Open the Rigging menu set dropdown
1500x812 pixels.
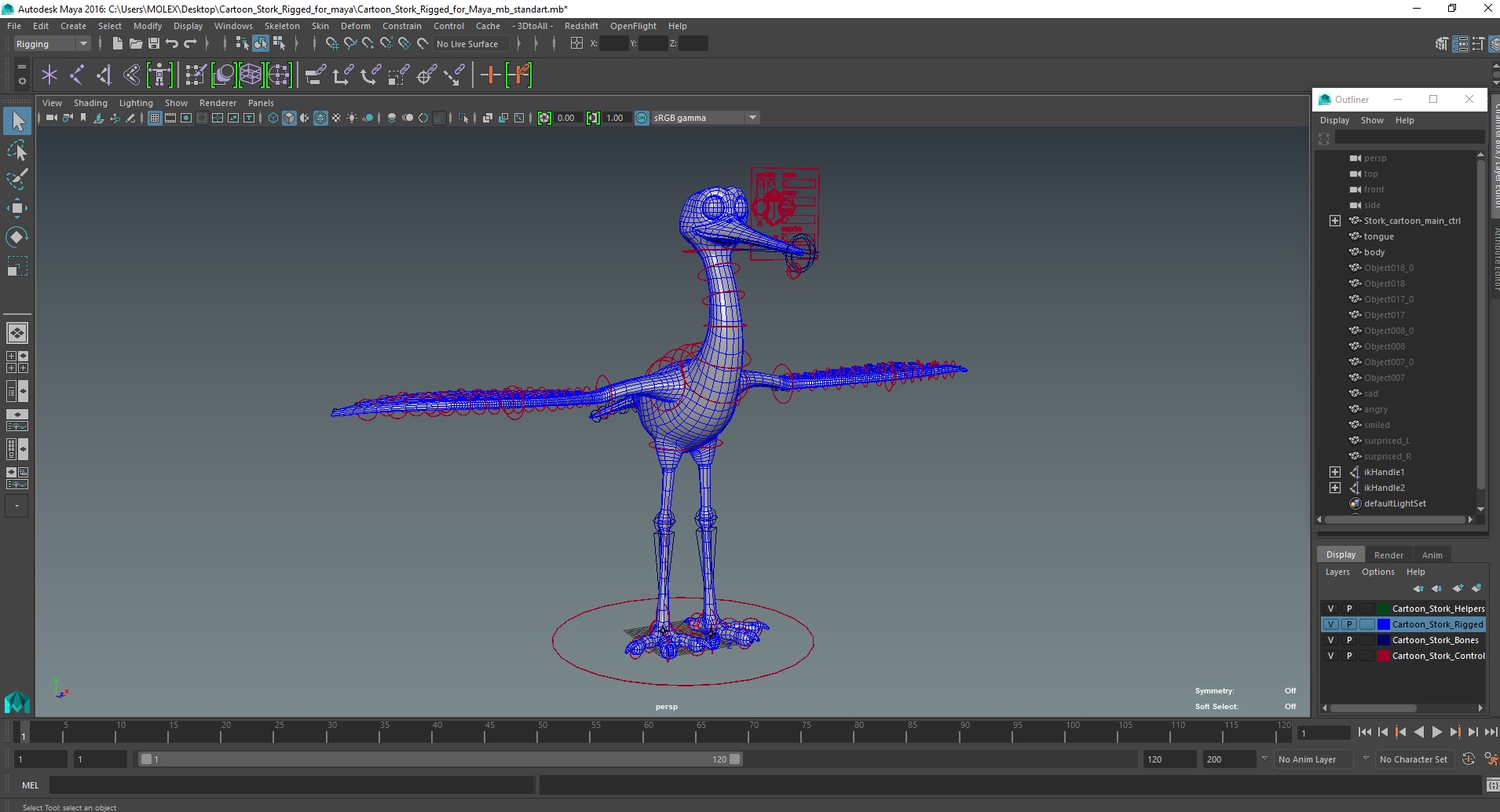tap(52, 44)
